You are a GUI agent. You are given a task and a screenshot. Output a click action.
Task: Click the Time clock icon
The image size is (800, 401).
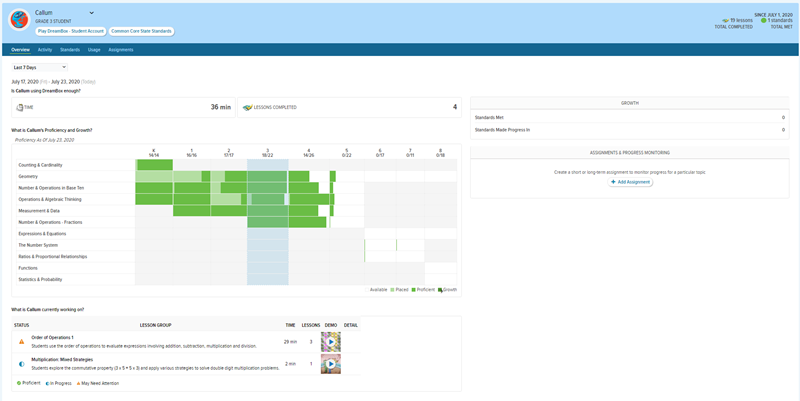pyautogui.click(x=19, y=108)
